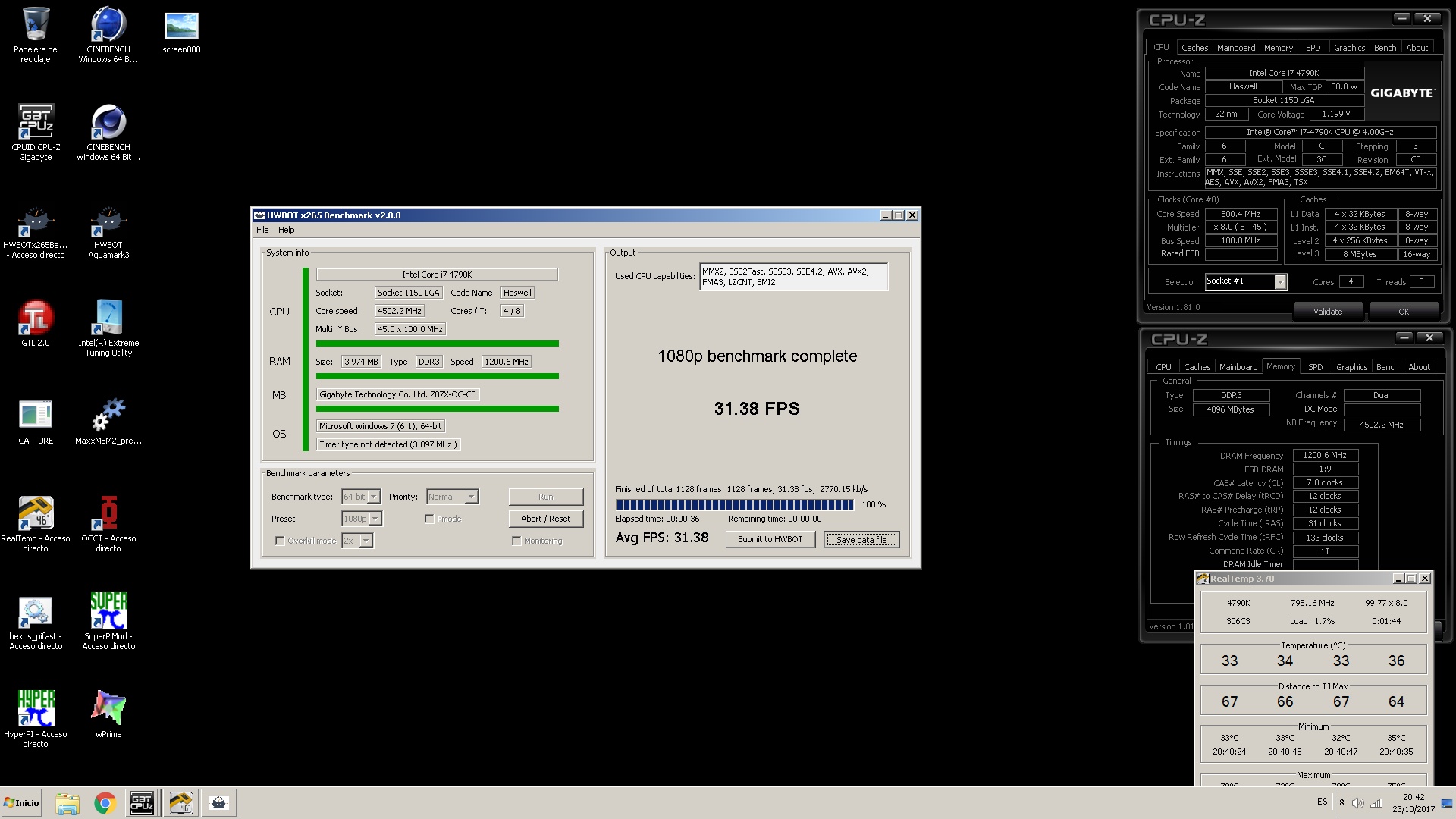Image resolution: width=1456 pixels, height=819 pixels.
Task: Open the Help menu in HWBOT x265
Action: click(x=286, y=230)
